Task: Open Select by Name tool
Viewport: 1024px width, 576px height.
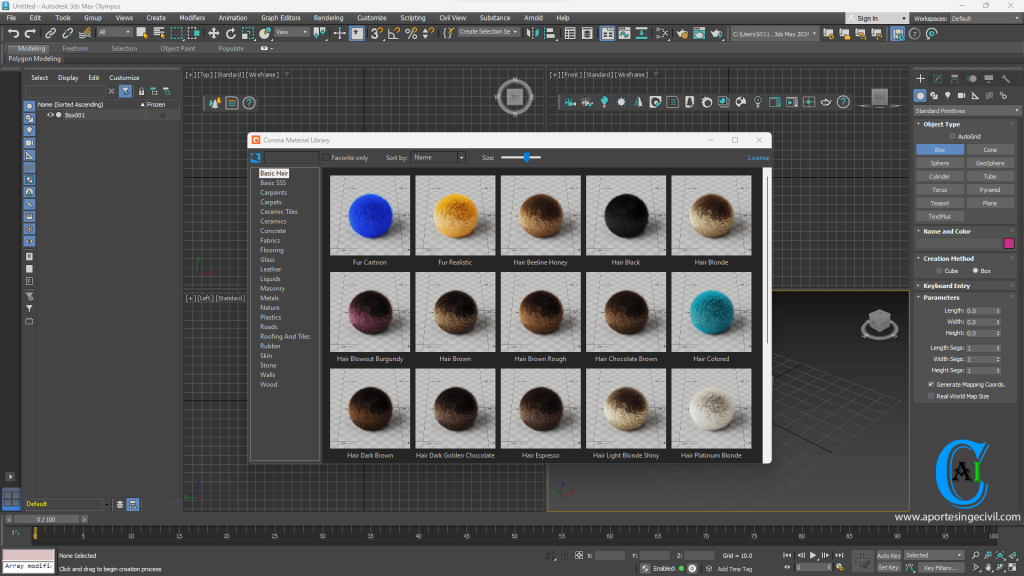Action: (x=159, y=33)
